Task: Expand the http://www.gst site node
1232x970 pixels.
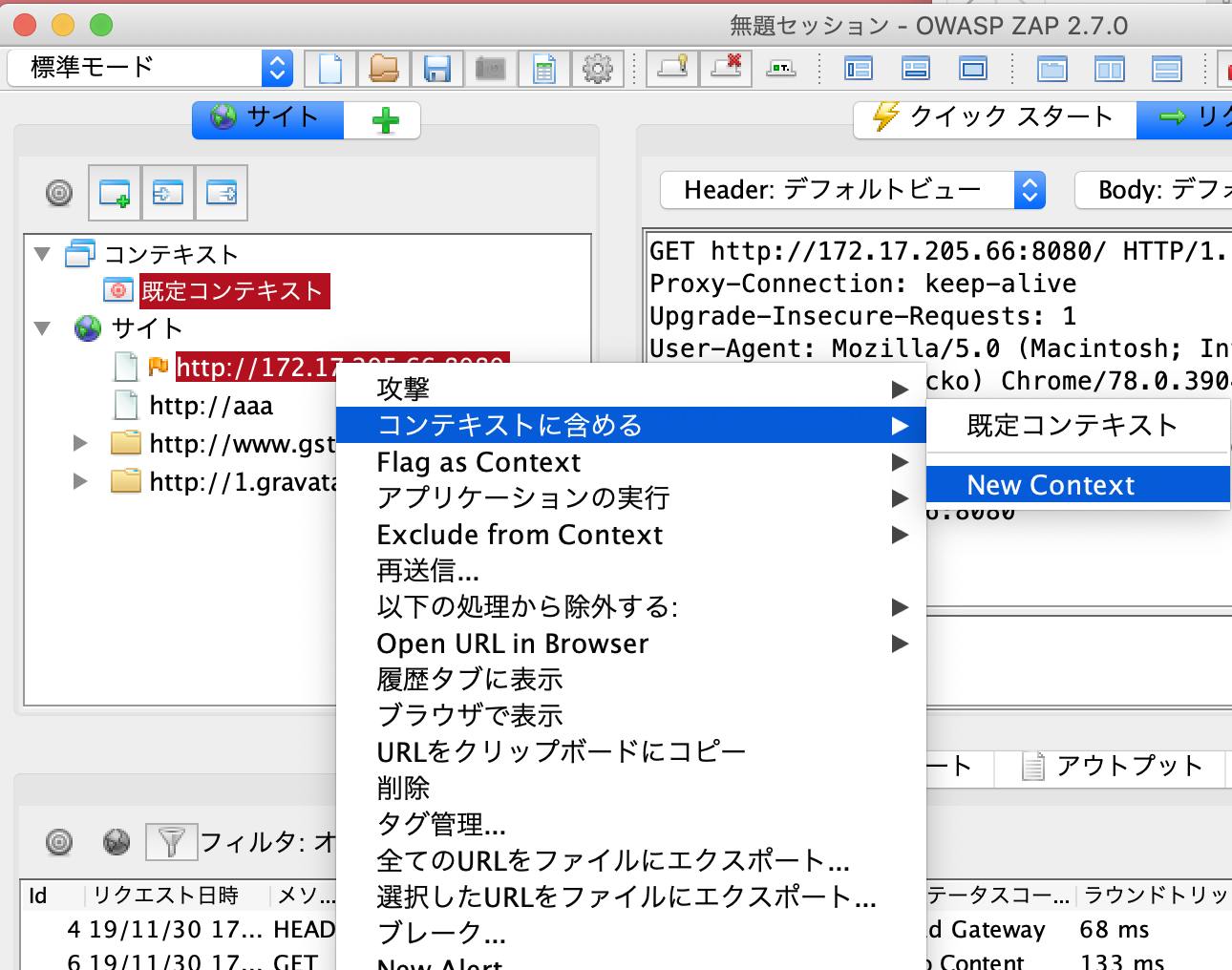Action: 79,443
